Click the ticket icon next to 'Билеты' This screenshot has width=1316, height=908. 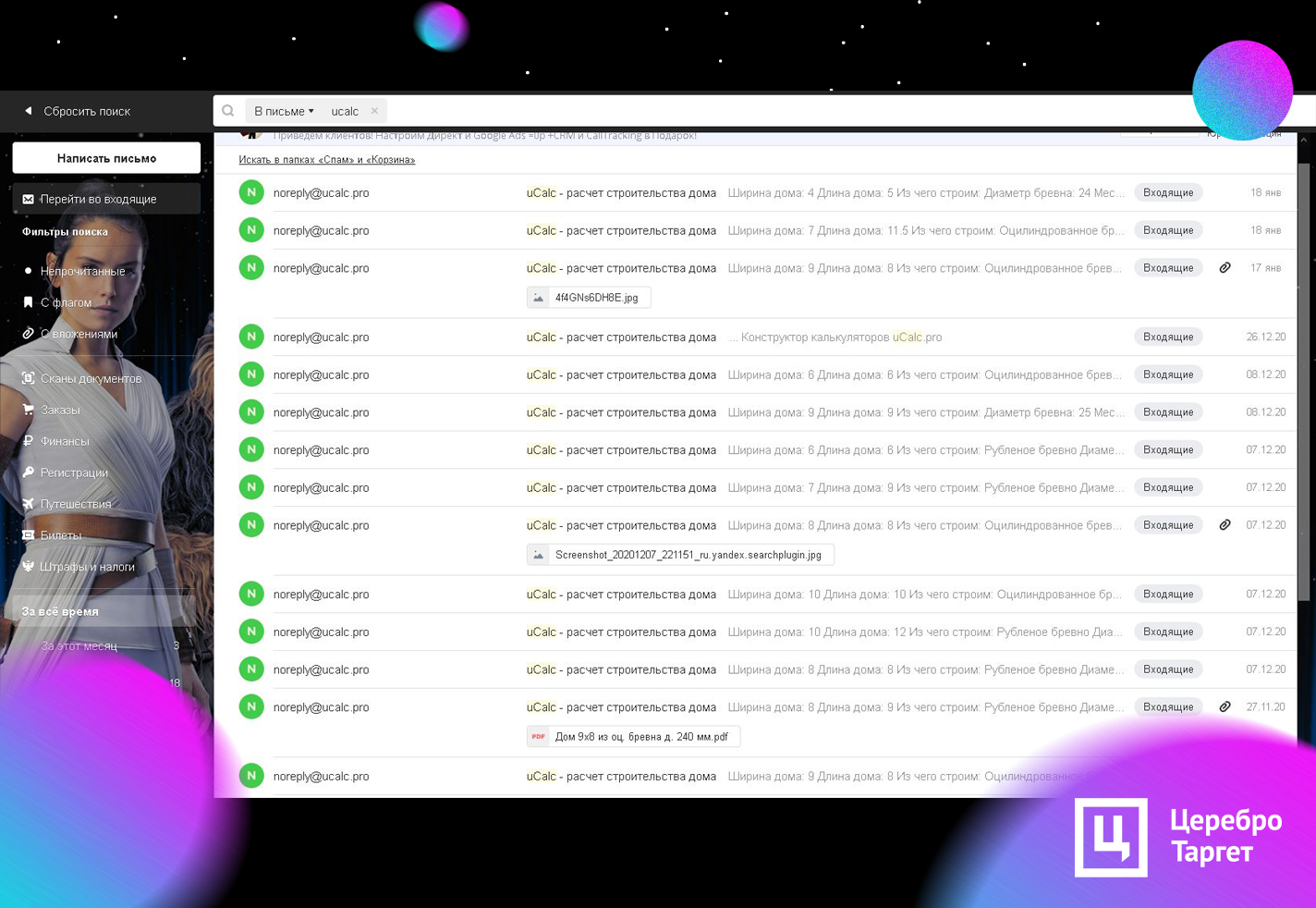pyautogui.click(x=28, y=535)
